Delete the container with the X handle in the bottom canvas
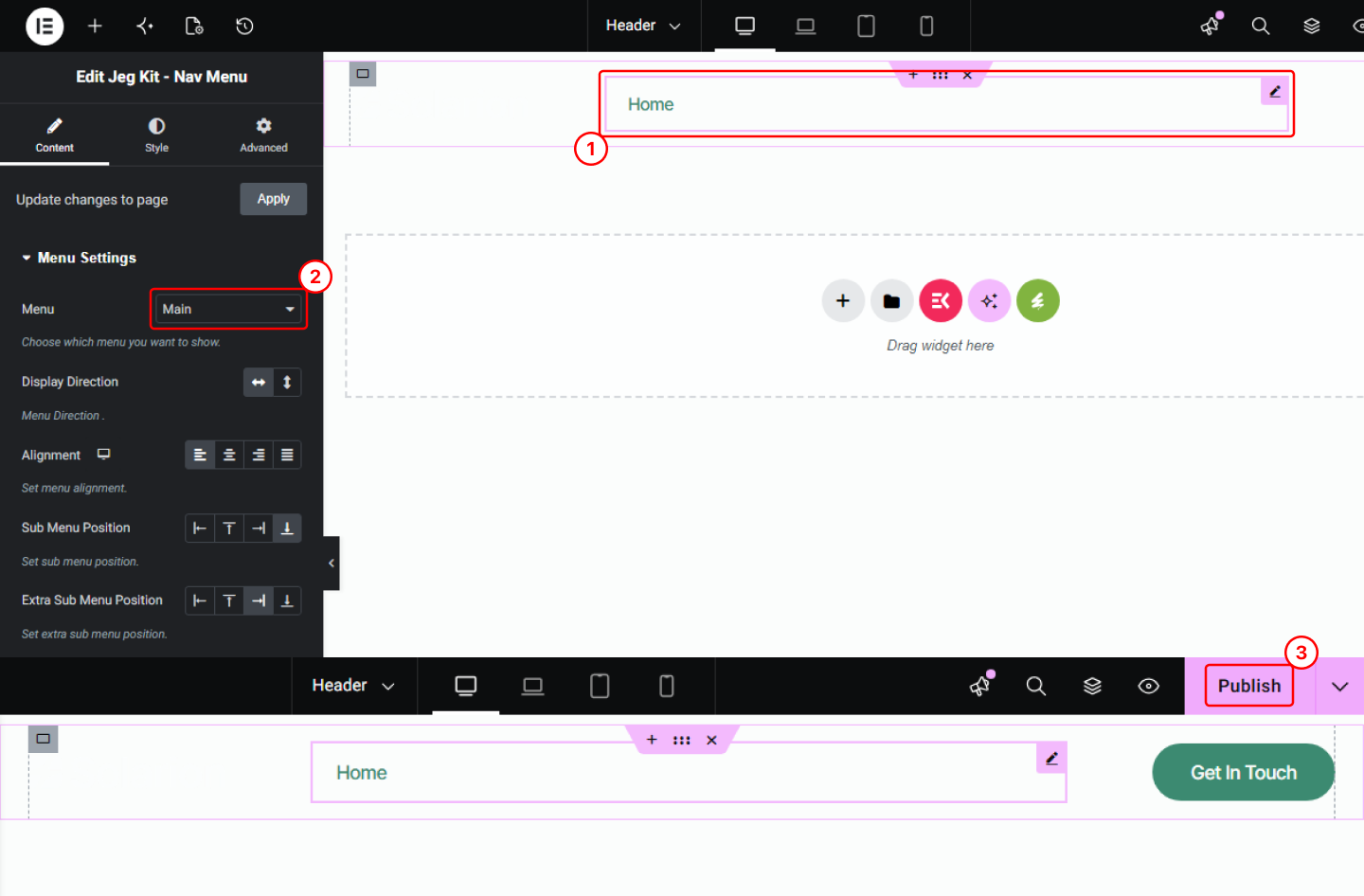This screenshot has height=896, width=1364. pos(711,741)
